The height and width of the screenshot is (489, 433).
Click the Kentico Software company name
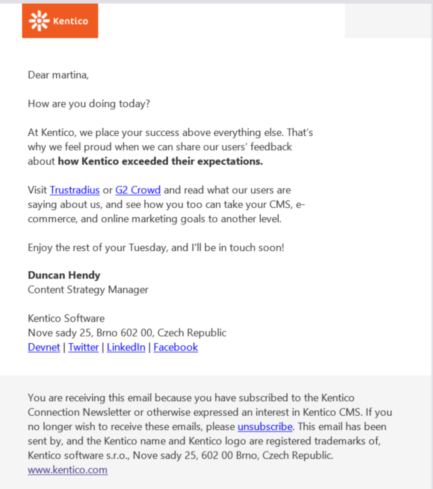tap(66, 319)
